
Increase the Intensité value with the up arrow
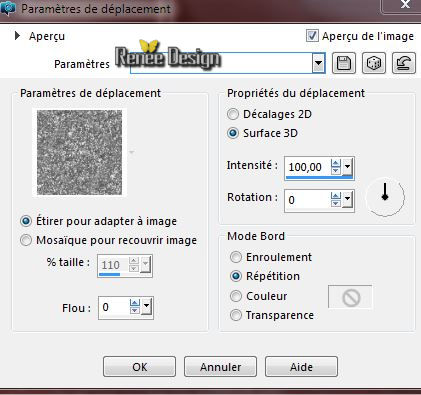tap(335, 163)
